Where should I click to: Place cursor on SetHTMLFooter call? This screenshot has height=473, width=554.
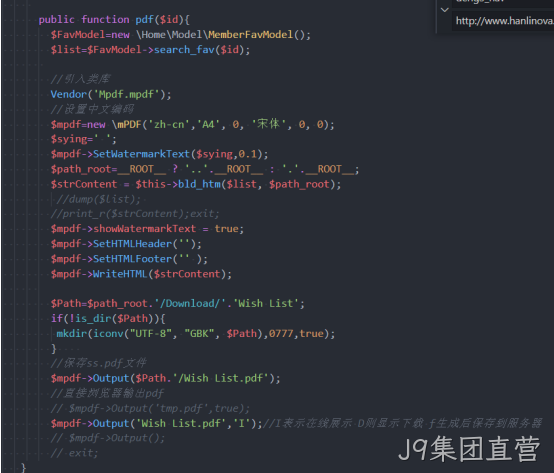pos(132,259)
